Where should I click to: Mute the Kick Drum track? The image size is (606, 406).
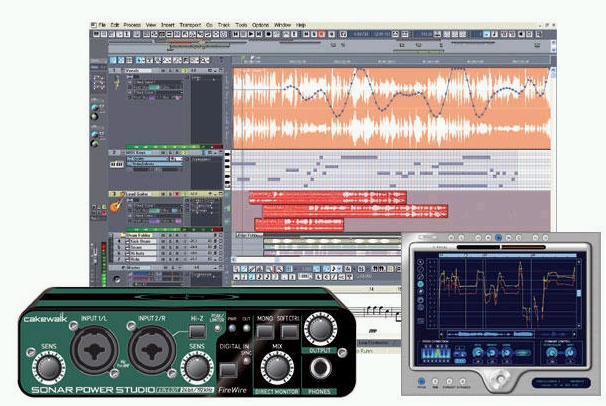(163, 241)
